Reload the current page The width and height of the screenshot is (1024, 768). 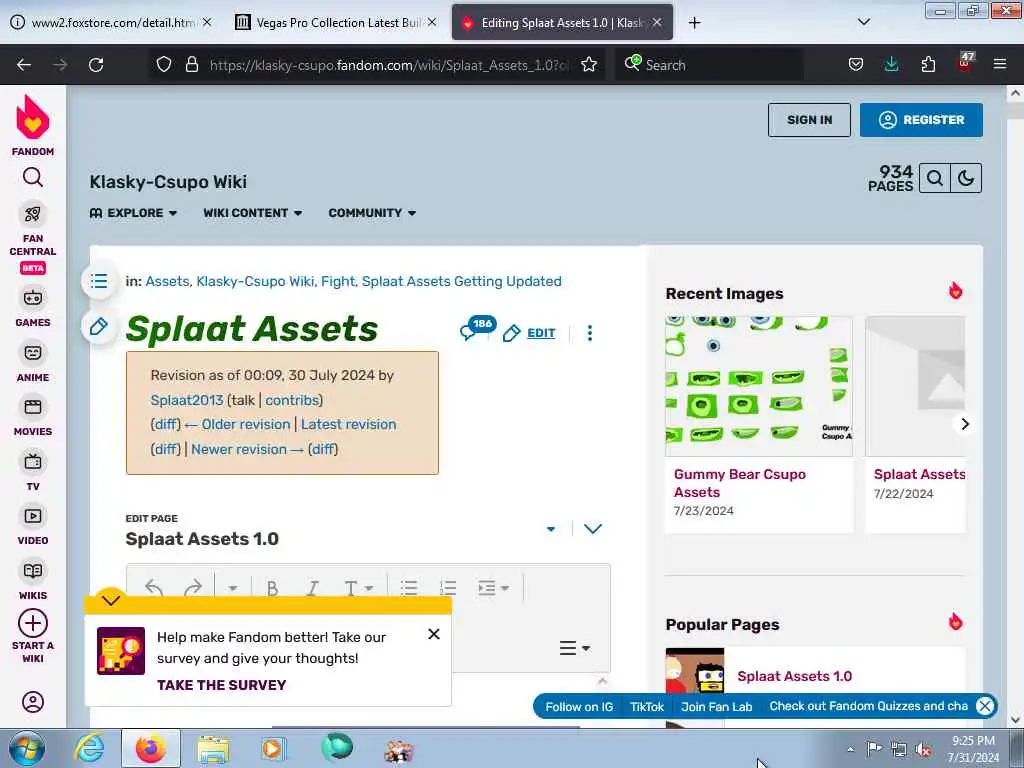click(x=96, y=65)
